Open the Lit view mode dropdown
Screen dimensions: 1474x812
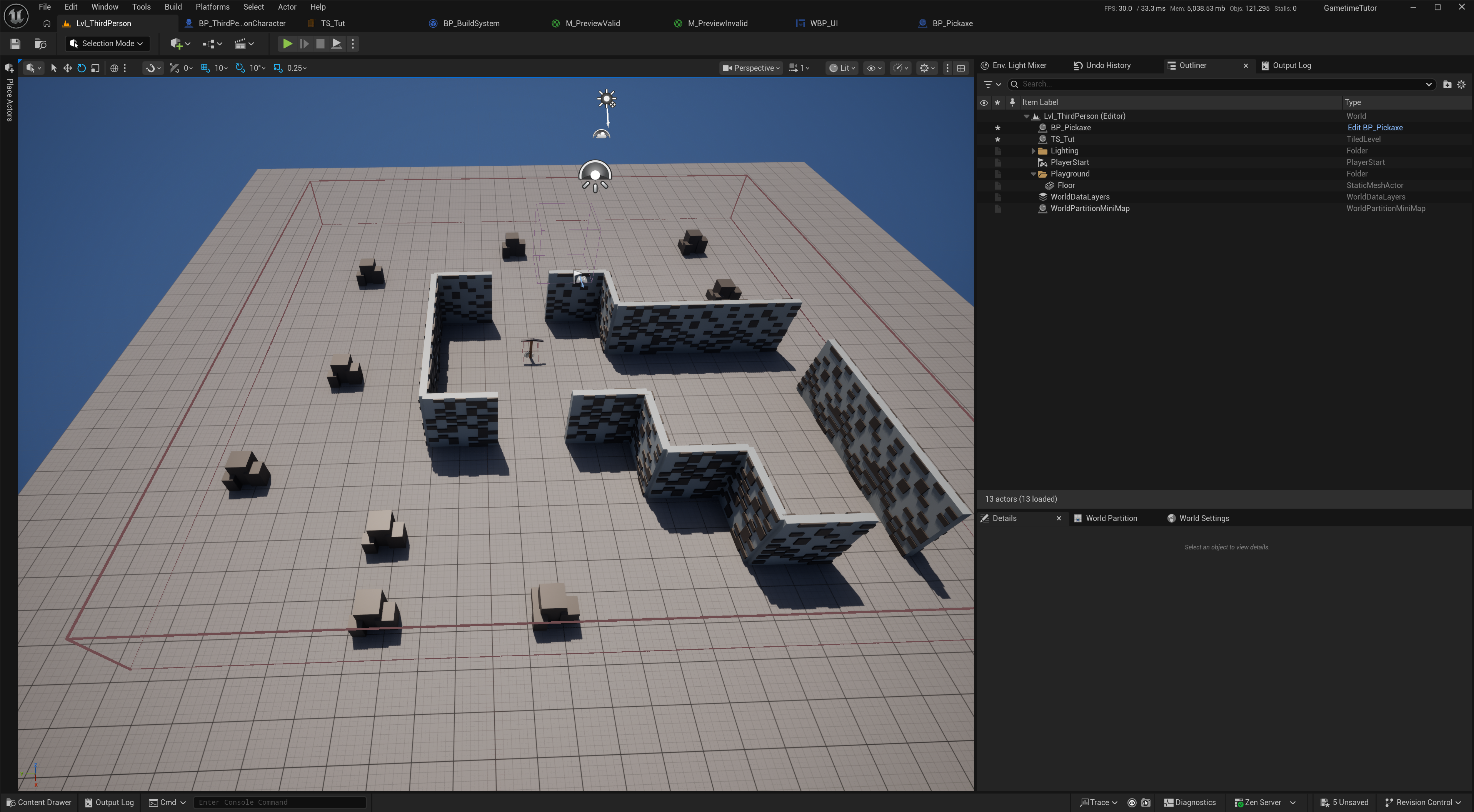click(x=843, y=68)
